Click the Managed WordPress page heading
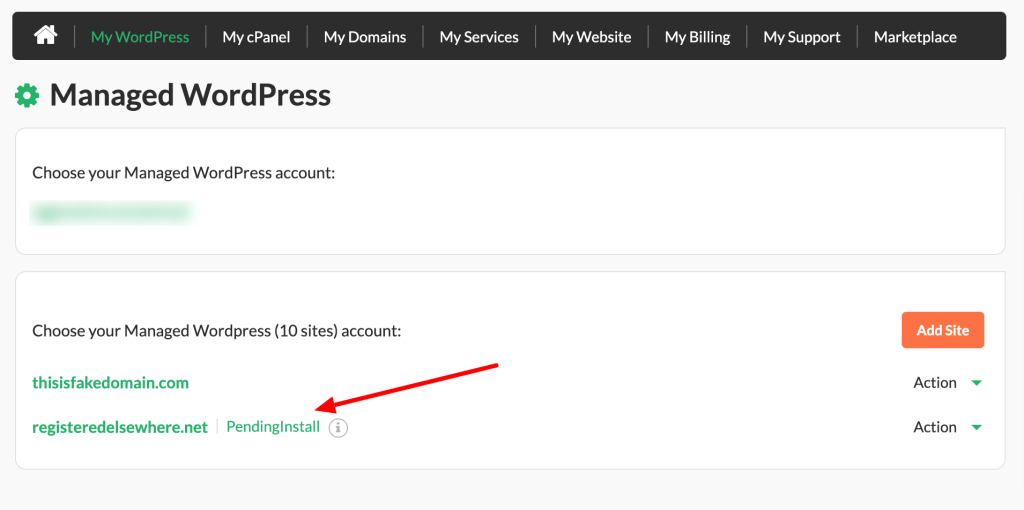Screen dimensions: 1024x510 pos(190,96)
